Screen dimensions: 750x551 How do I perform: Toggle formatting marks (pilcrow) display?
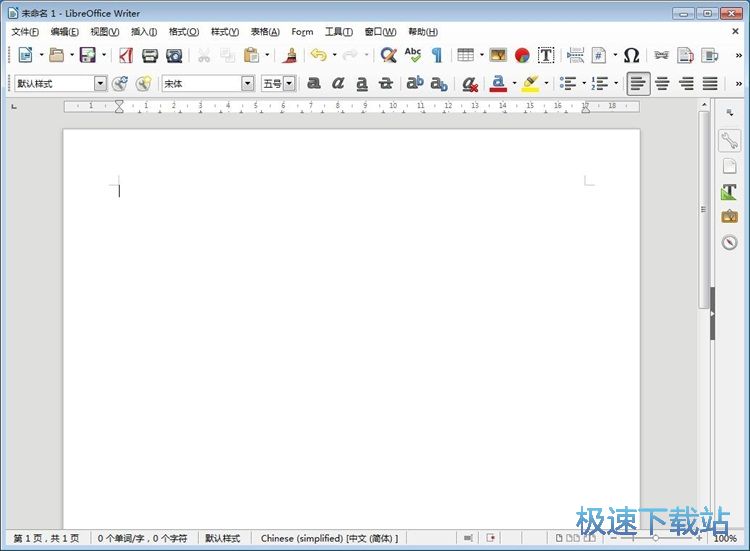click(x=436, y=56)
